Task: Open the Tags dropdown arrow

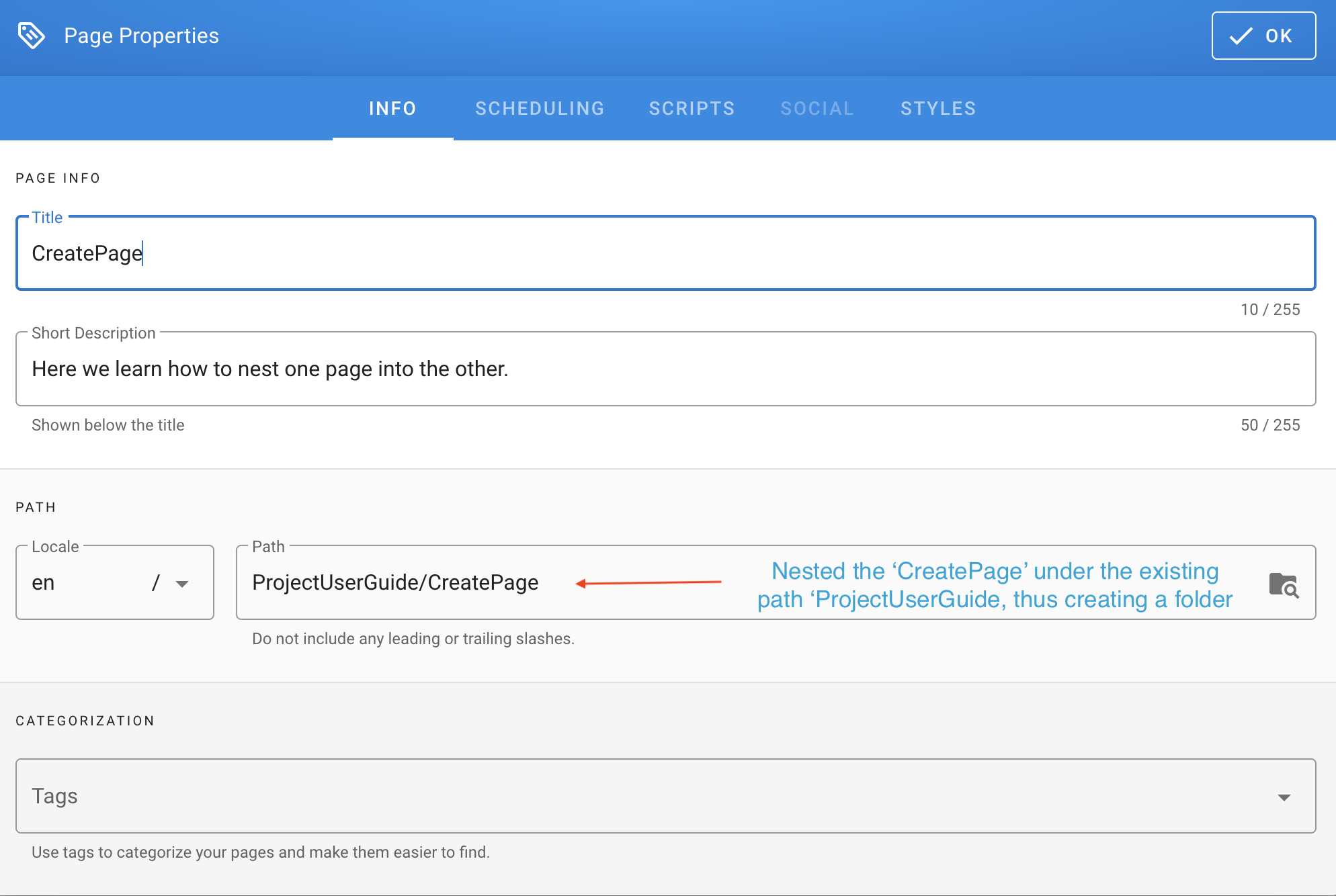Action: pos(1284,797)
